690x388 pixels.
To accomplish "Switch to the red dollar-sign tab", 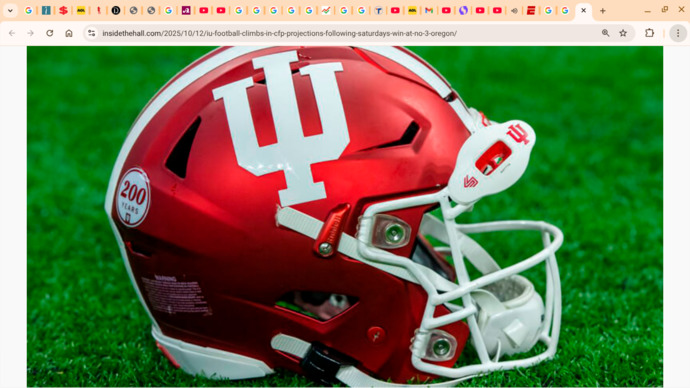I will pyautogui.click(x=63, y=11).
